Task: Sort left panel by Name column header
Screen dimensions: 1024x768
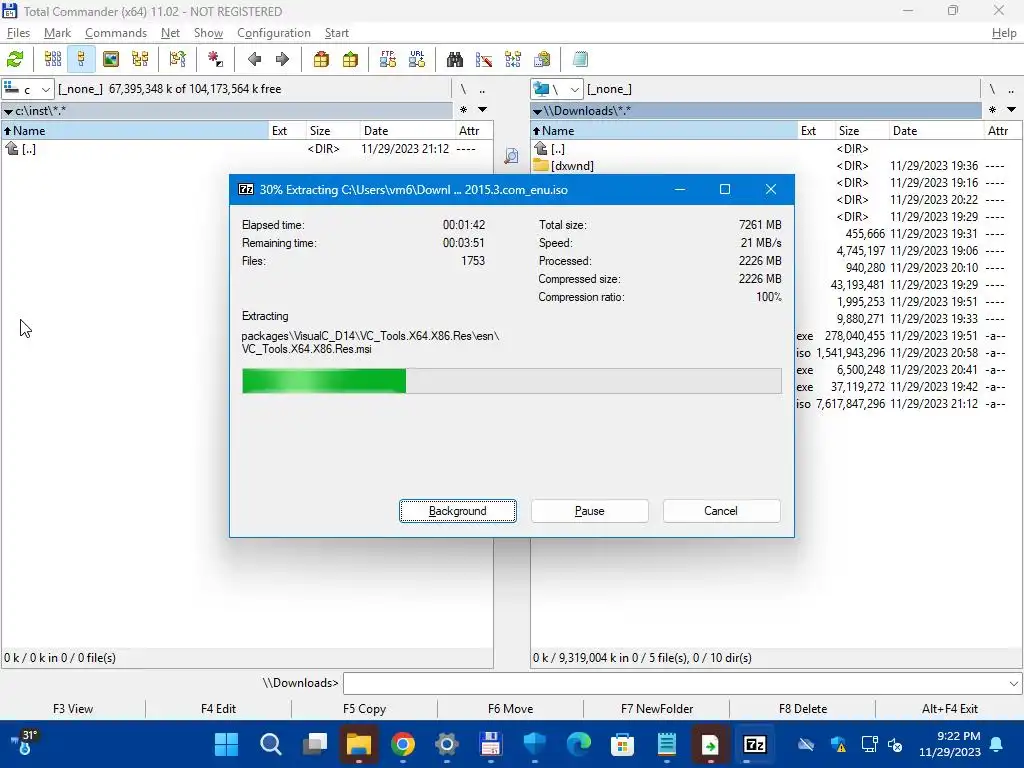Action: click(x=135, y=131)
